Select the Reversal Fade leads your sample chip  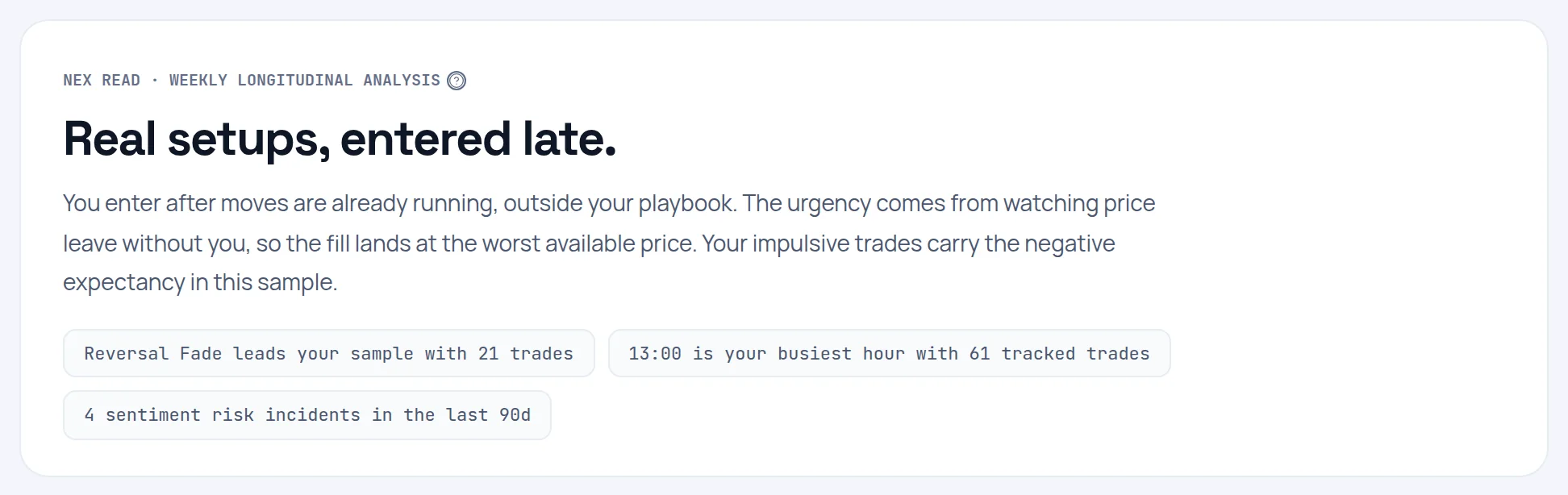329,353
